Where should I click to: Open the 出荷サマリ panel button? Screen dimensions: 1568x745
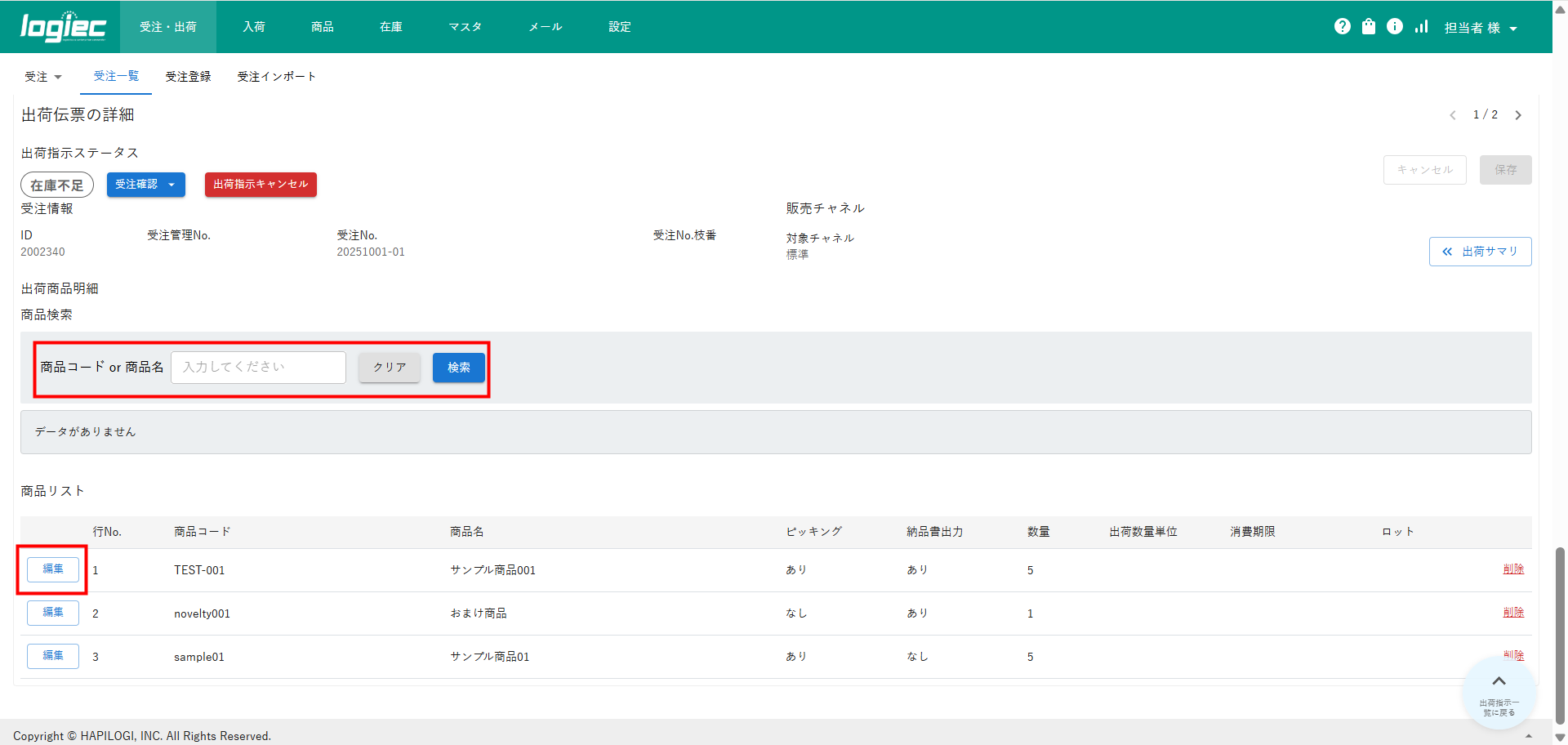(1480, 252)
